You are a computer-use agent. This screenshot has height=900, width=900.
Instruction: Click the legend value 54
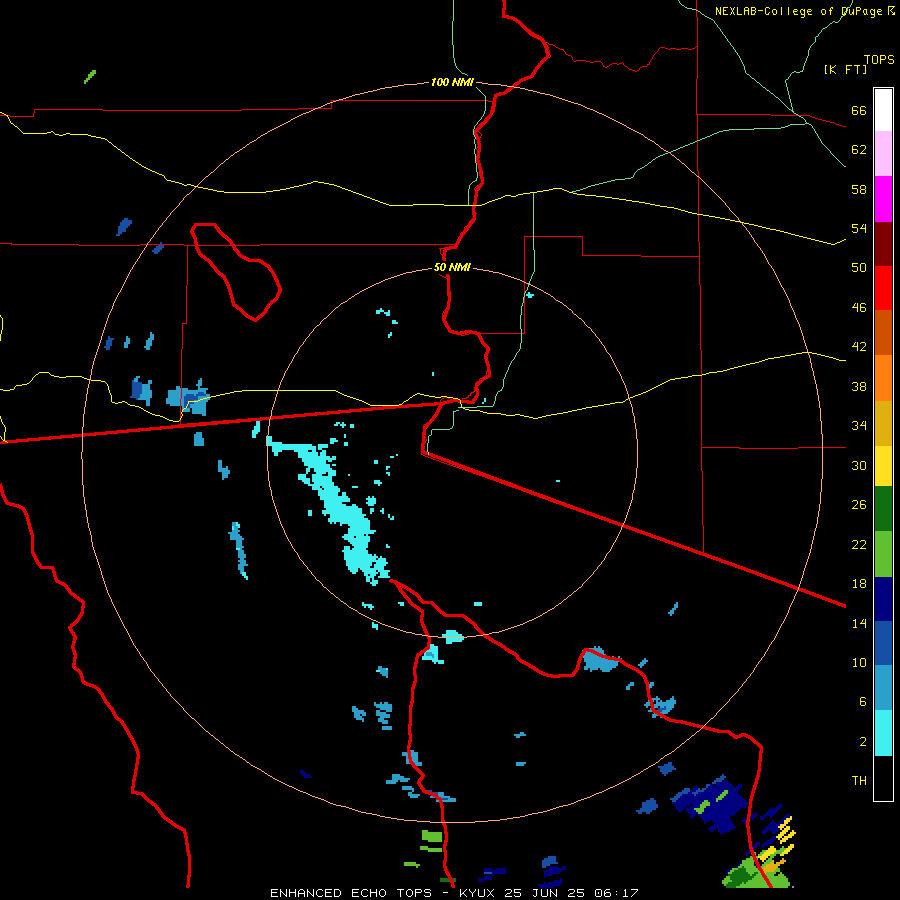(x=859, y=228)
